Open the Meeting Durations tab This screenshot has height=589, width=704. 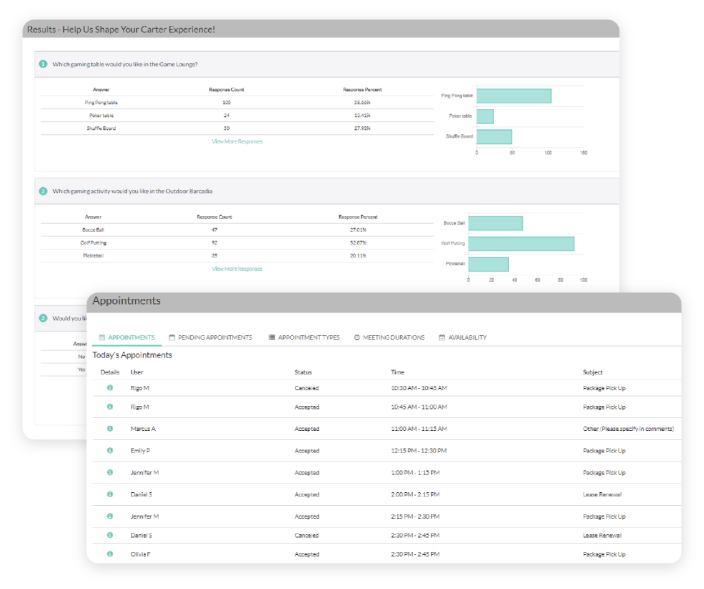point(389,337)
